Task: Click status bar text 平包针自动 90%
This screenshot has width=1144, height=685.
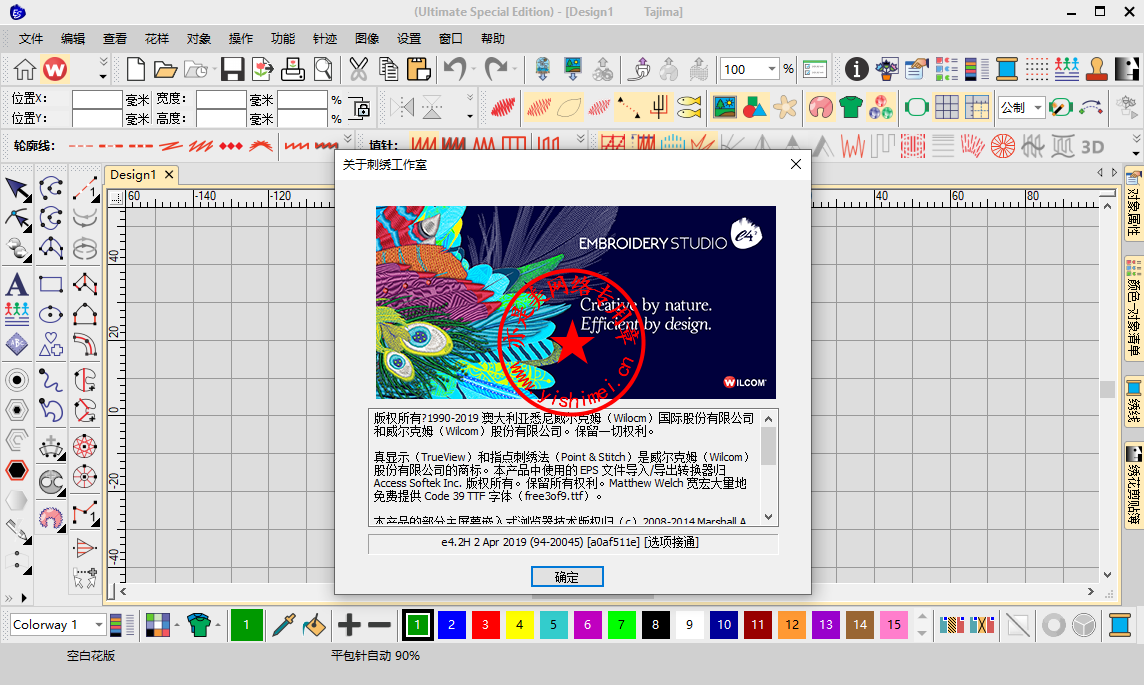Action: (x=375, y=656)
